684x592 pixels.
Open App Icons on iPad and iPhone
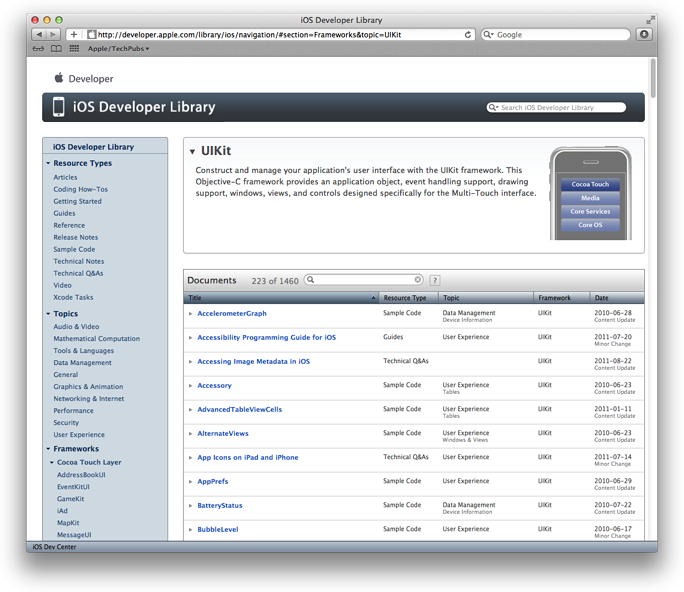(248, 457)
